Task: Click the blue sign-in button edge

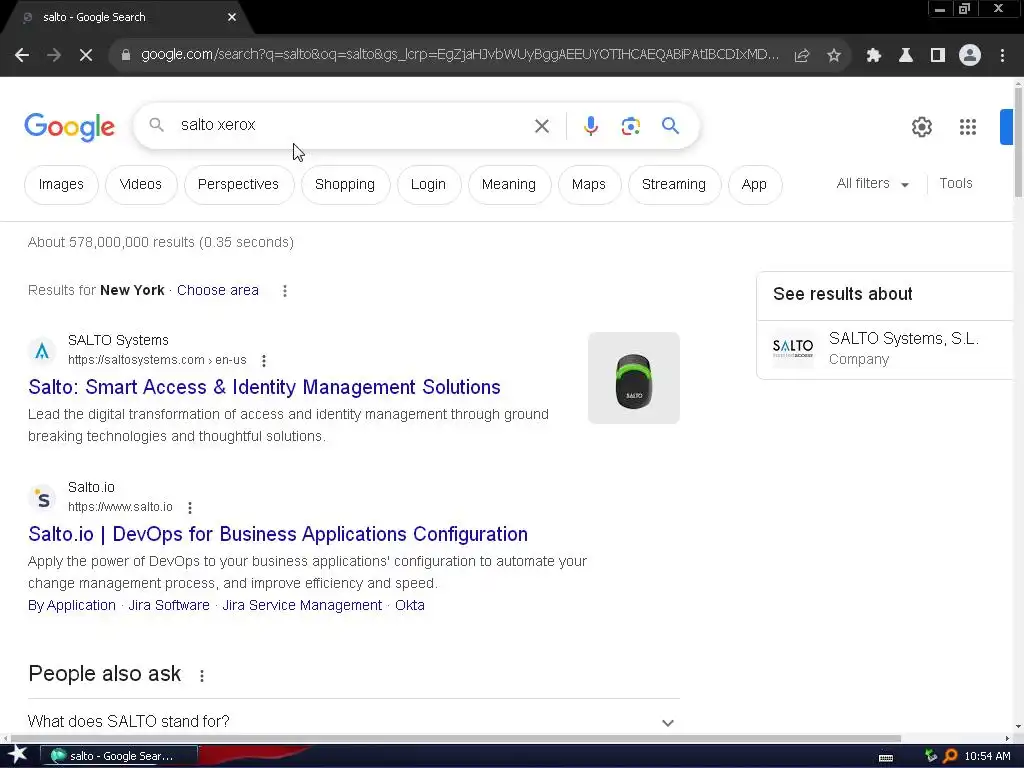Action: point(1006,127)
